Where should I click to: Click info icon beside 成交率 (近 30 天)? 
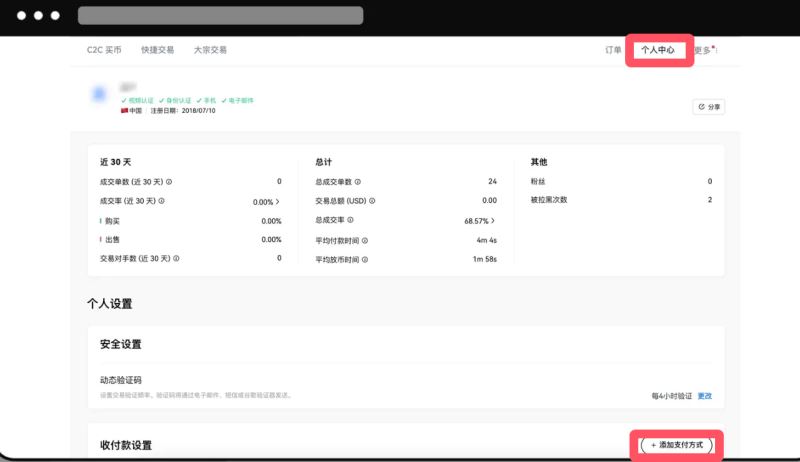tap(162, 201)
